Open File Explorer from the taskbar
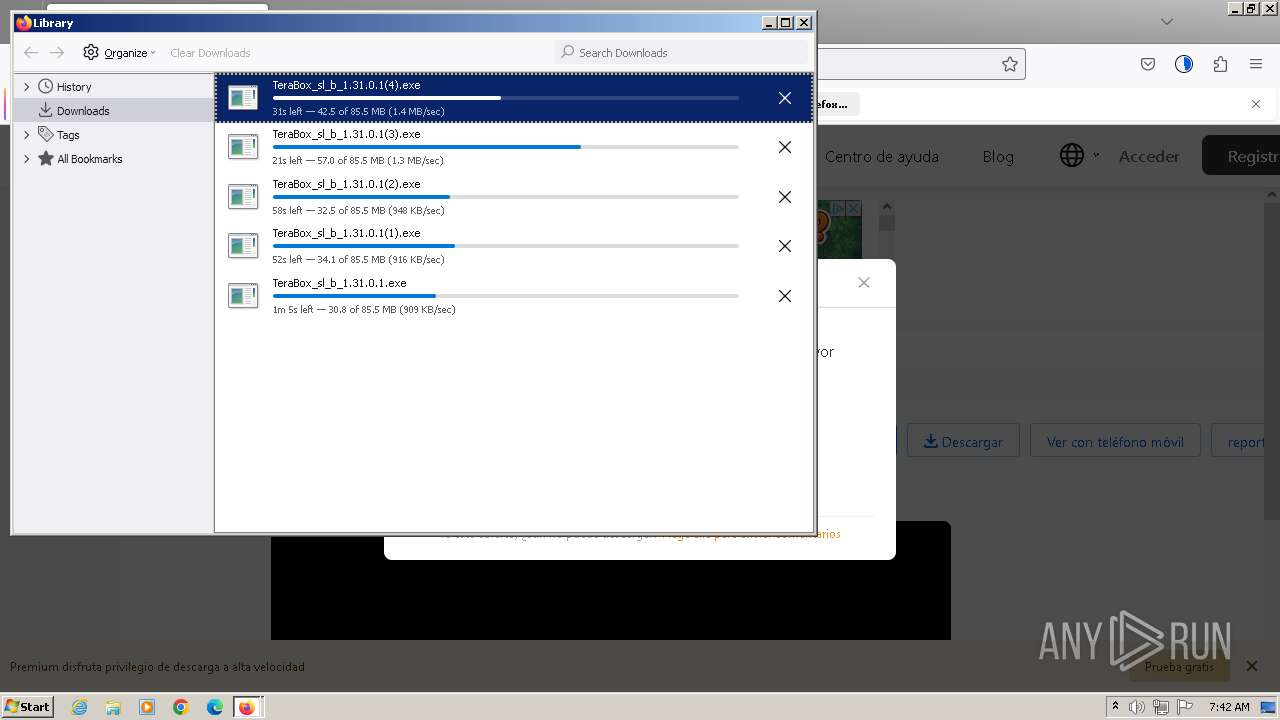This screenshot has width=1280, height=720. (113, 707)
